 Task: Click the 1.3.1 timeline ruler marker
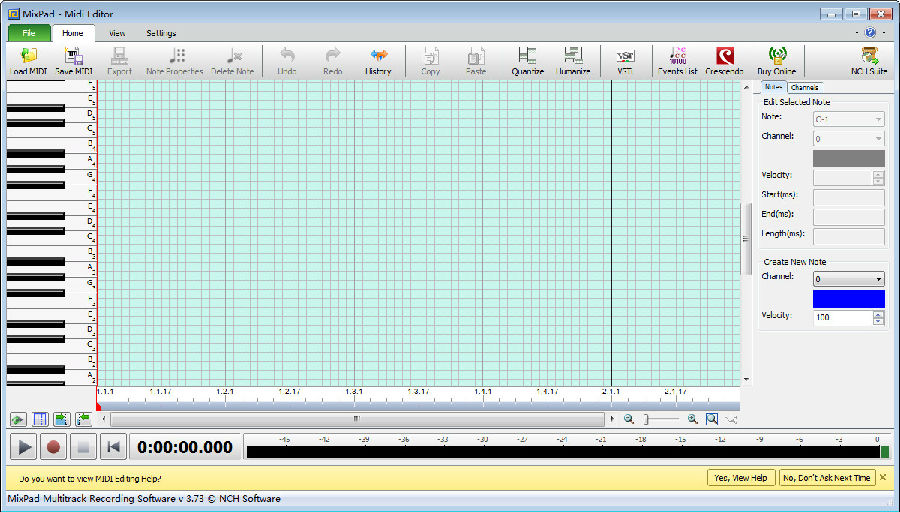[x=354, y=392]
